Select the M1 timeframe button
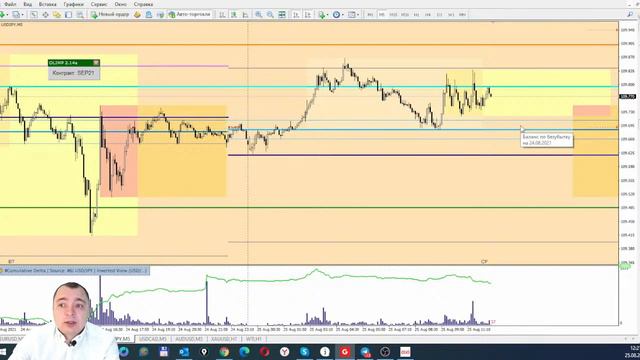 coord(370,15)
